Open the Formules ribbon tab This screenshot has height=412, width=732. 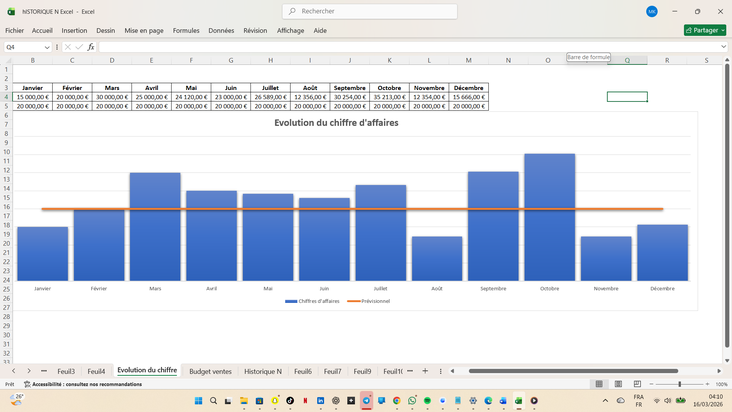186,31
